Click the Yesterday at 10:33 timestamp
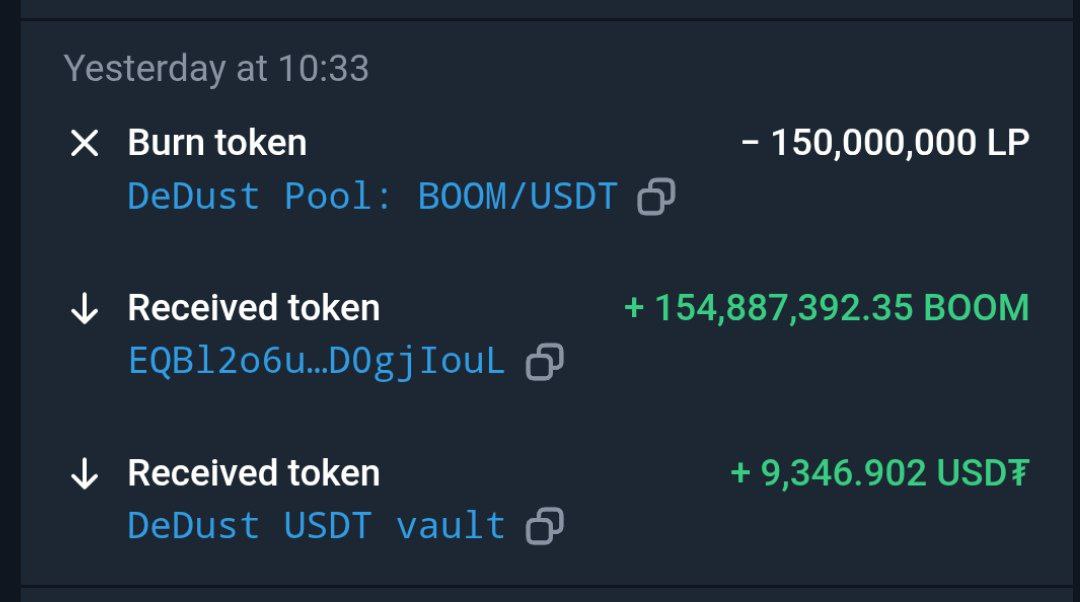Image resolution: width=1080 pixels, height=602 pixels. click(x=216, y=69)
